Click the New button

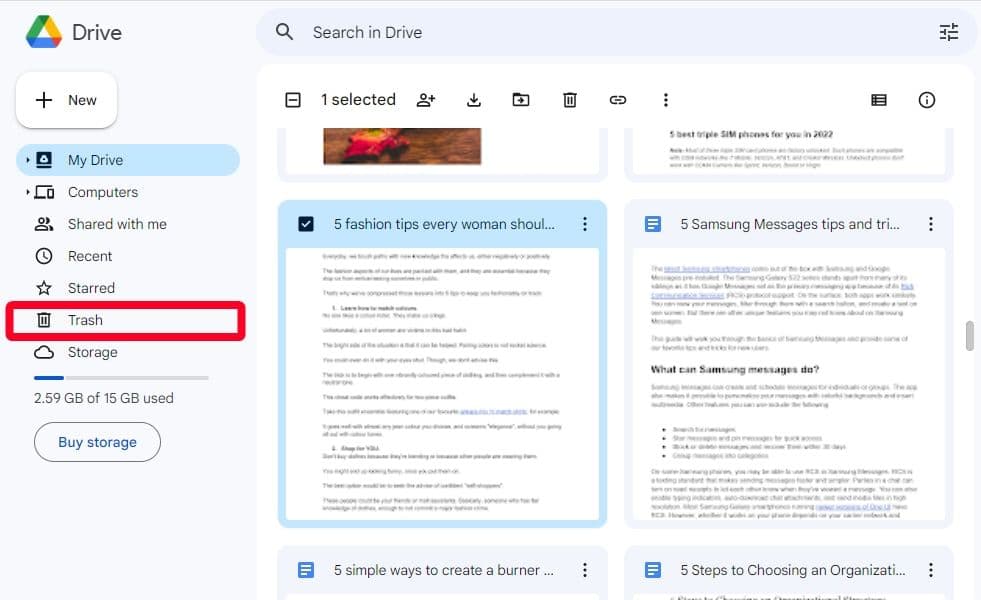[x=66, y=100]
